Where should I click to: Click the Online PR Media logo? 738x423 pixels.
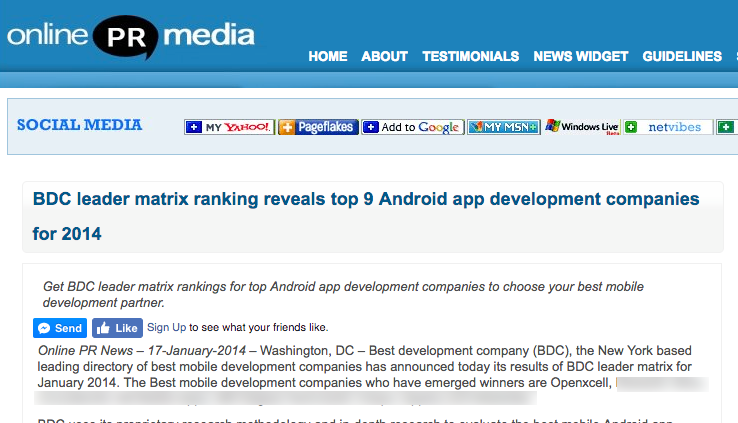[130, 37]
